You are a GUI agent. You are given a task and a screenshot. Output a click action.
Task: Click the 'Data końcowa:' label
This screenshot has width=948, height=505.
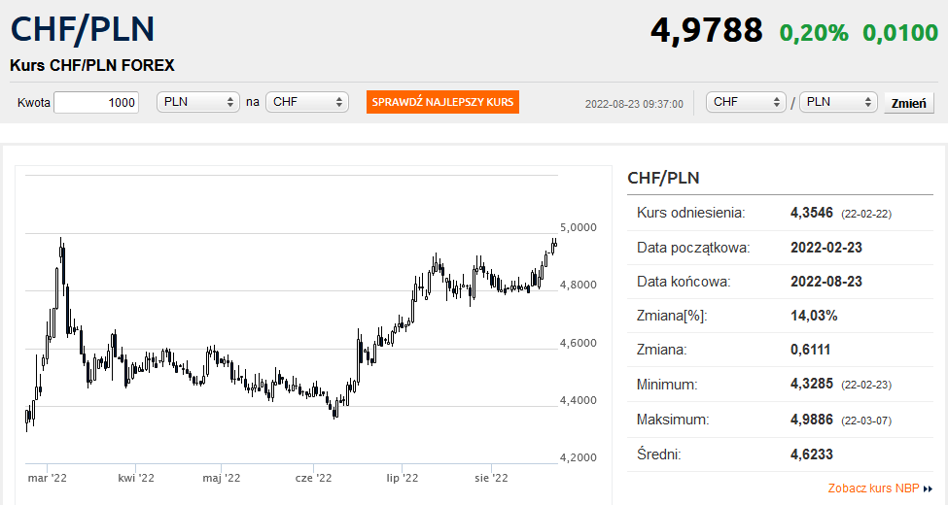tap(684, 281)
